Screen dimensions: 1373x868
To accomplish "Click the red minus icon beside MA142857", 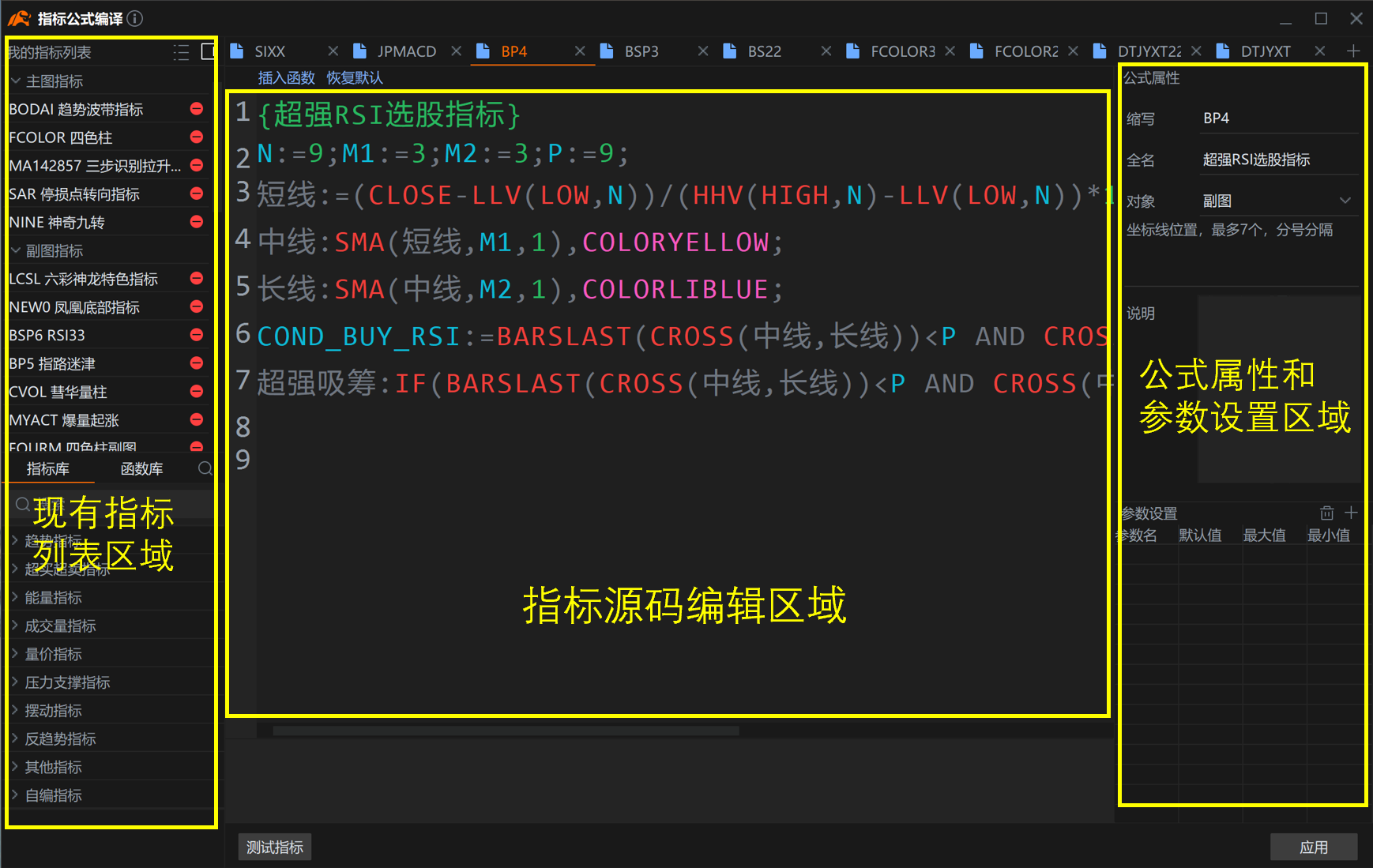I will pyautogui.click(x=197, y=166).
